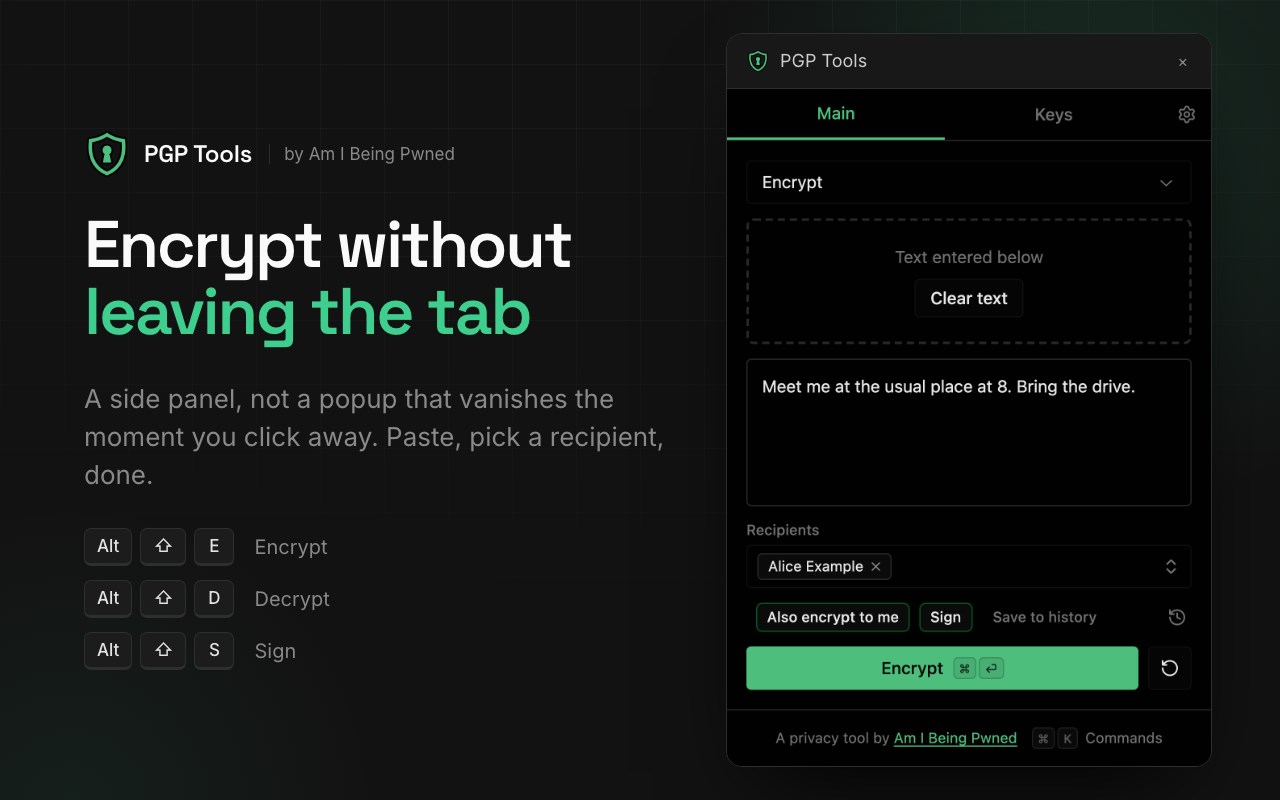
Task: Click the green Encrypt button
Action: point(942,668)
